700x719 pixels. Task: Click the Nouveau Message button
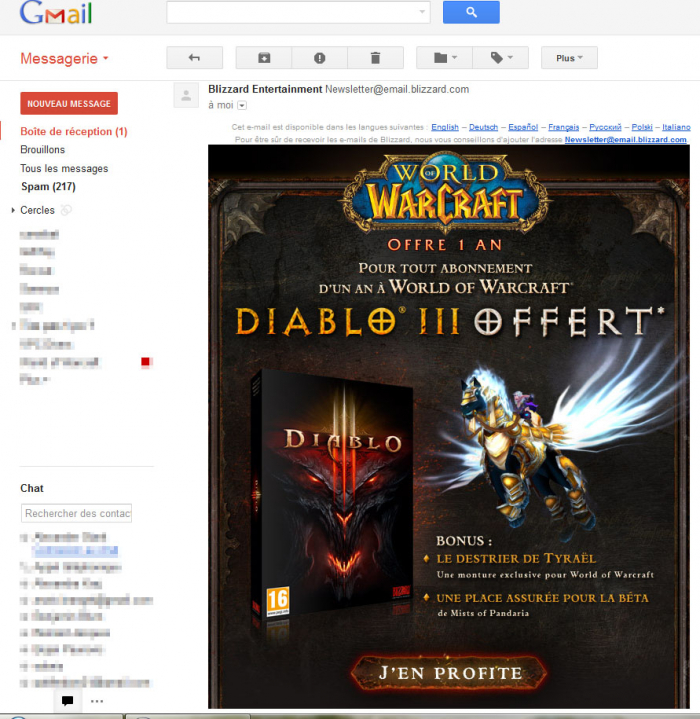click(x=69, y=103)
